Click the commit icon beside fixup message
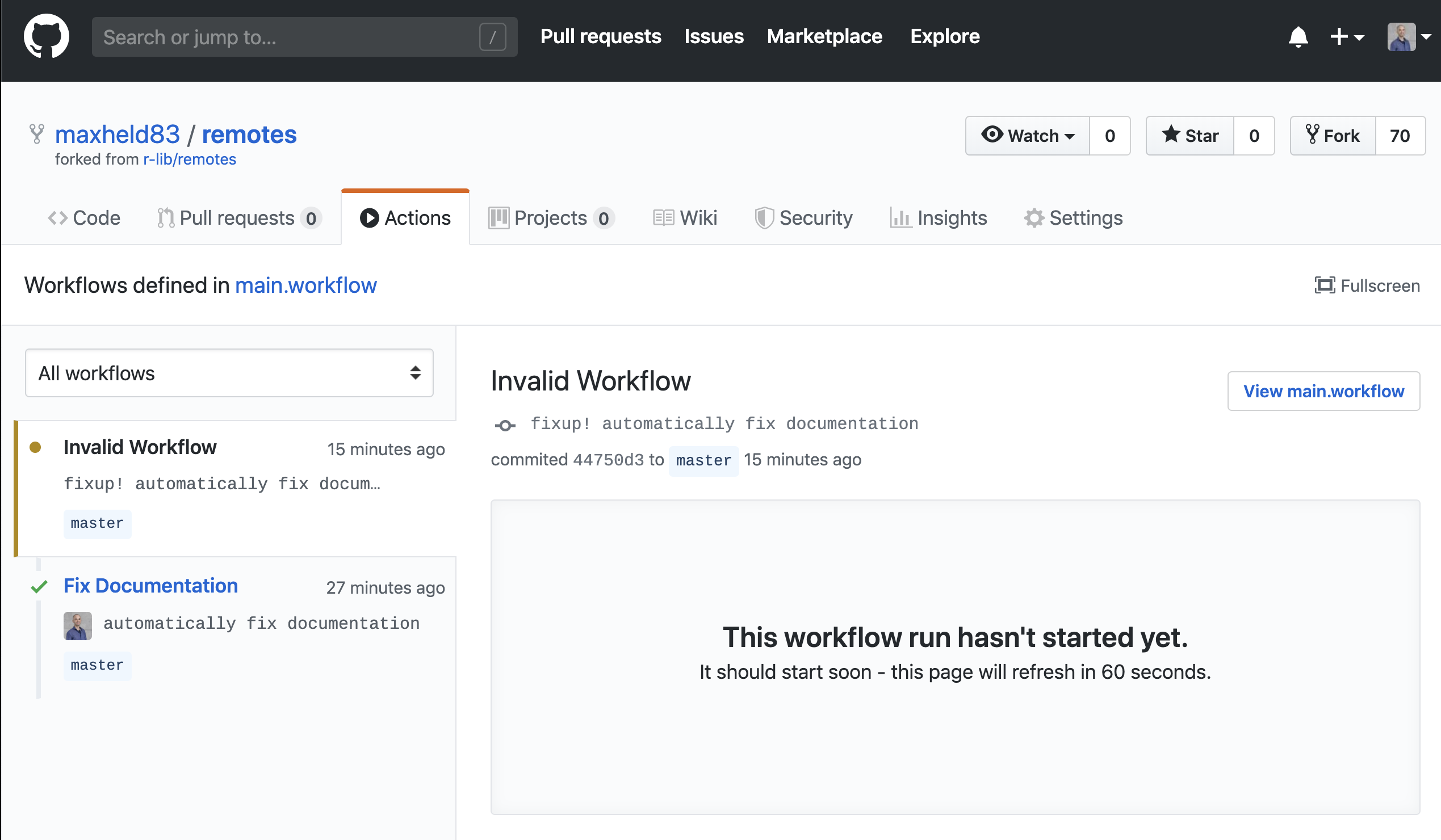Viewport: 1441px width, 840px height. coord(505,425)
